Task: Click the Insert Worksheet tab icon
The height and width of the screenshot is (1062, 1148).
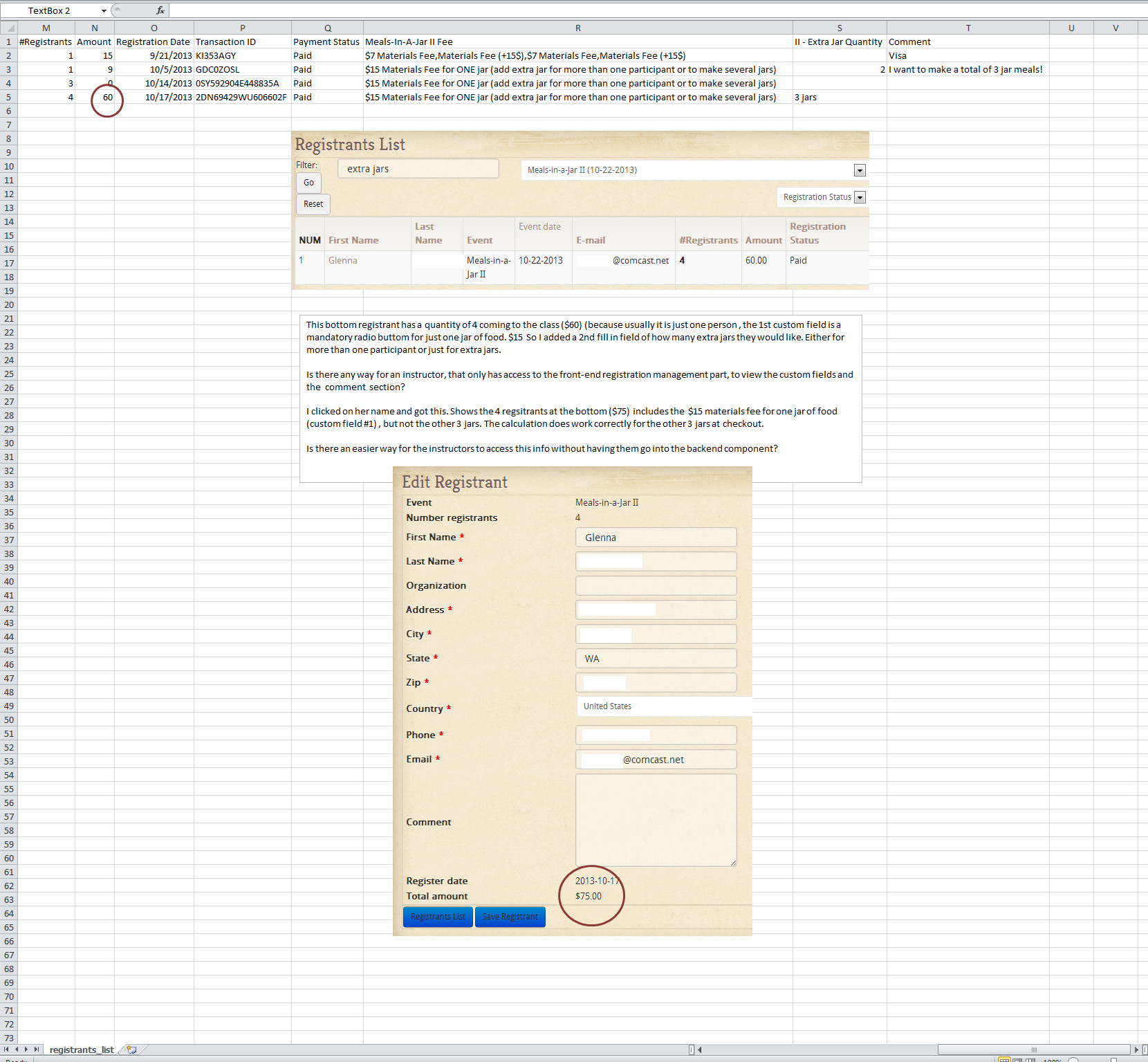Action: pos(131,1050)
